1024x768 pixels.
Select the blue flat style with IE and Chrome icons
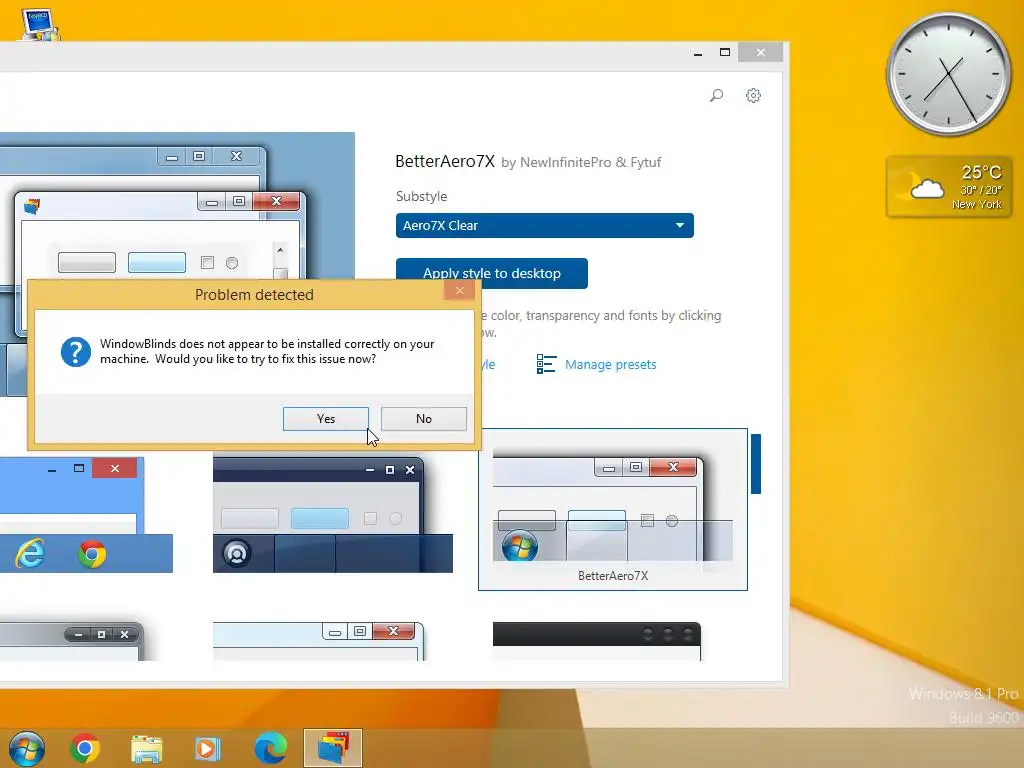tap(86, 515)
